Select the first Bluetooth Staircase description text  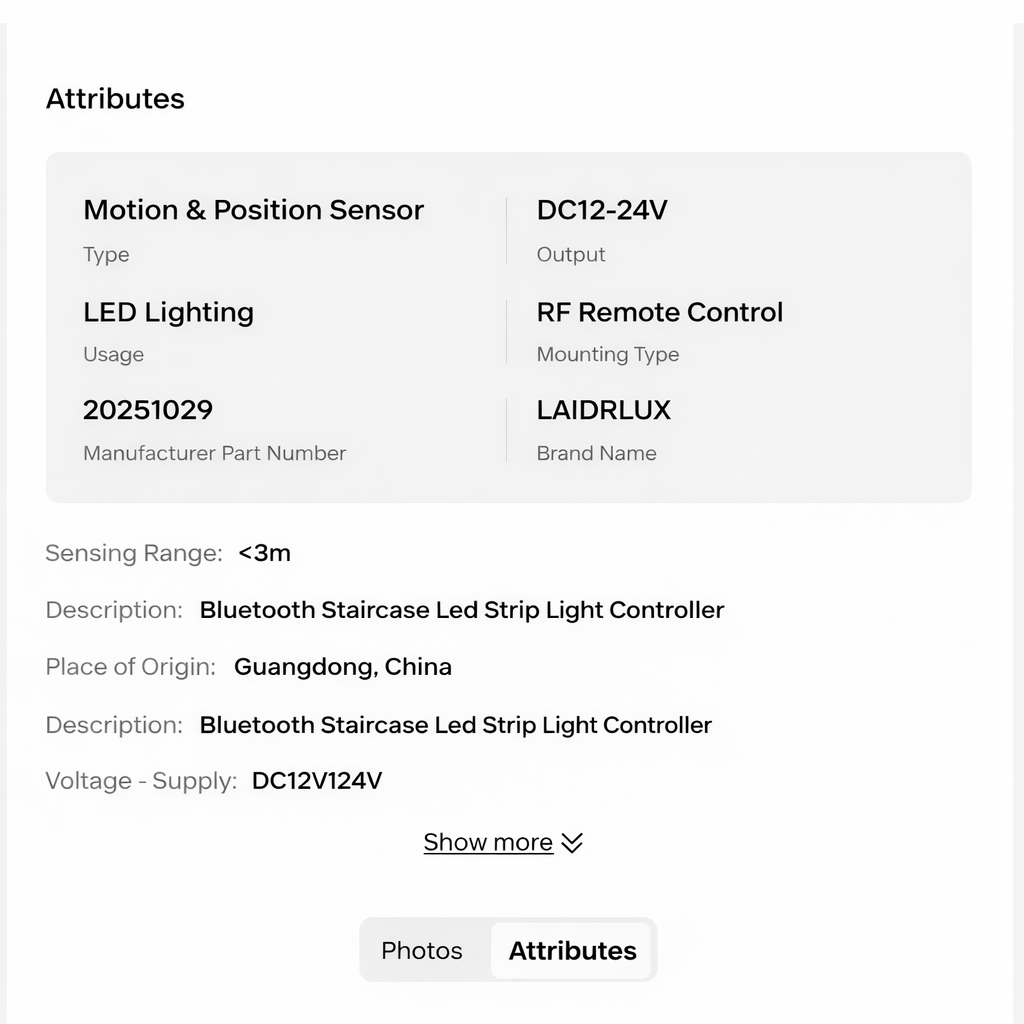pyautogui.click(x=462, y=610)
